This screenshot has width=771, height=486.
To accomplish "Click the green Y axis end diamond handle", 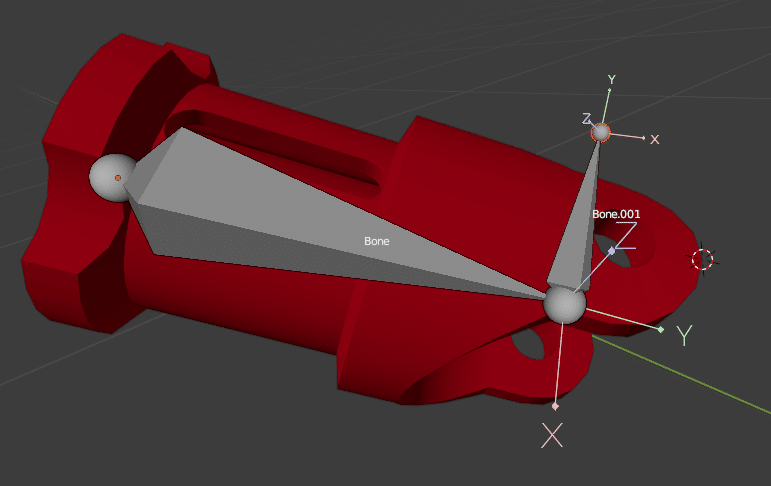I will coord(661,330).
